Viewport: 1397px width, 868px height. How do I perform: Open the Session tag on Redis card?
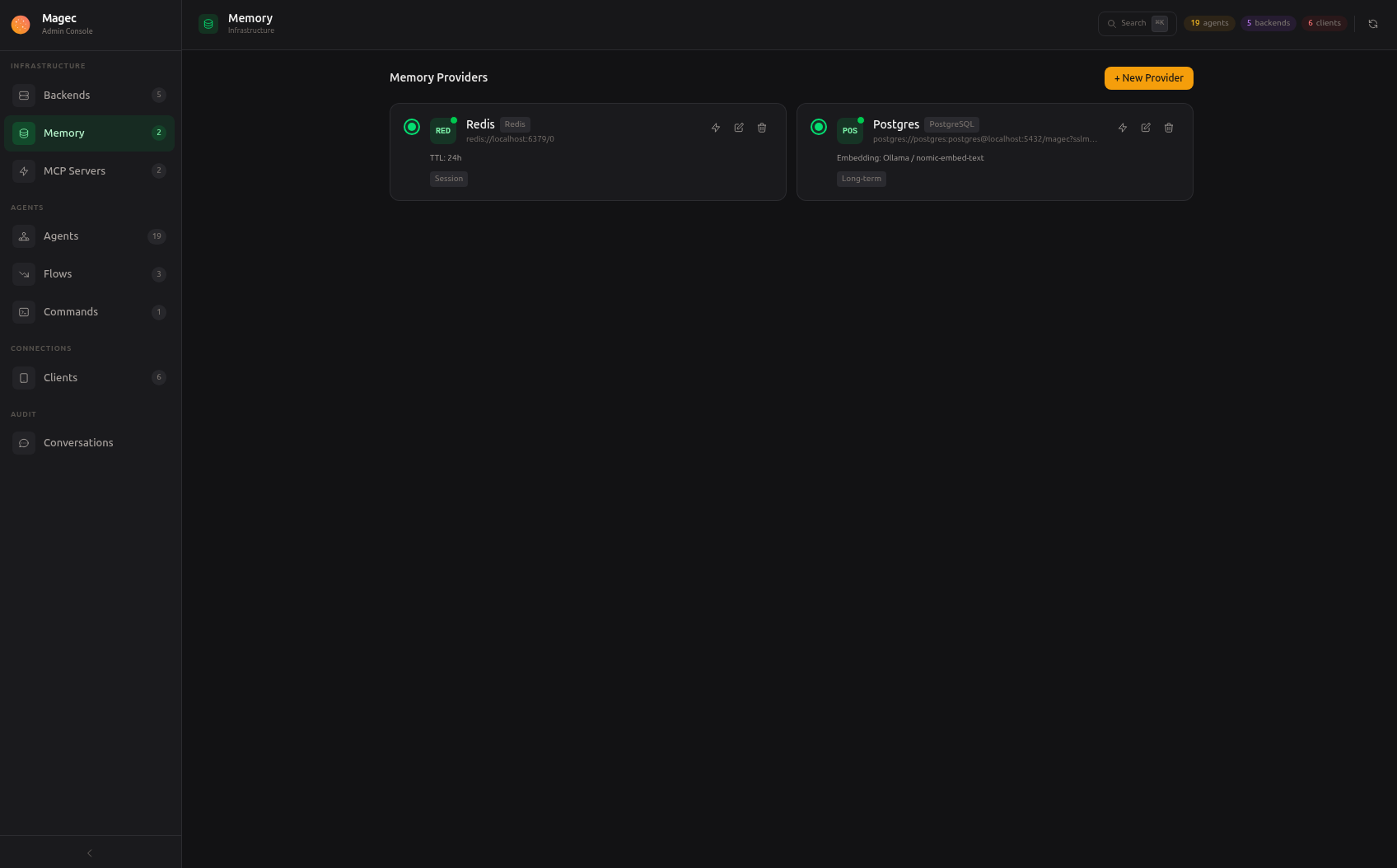[448, 179]
